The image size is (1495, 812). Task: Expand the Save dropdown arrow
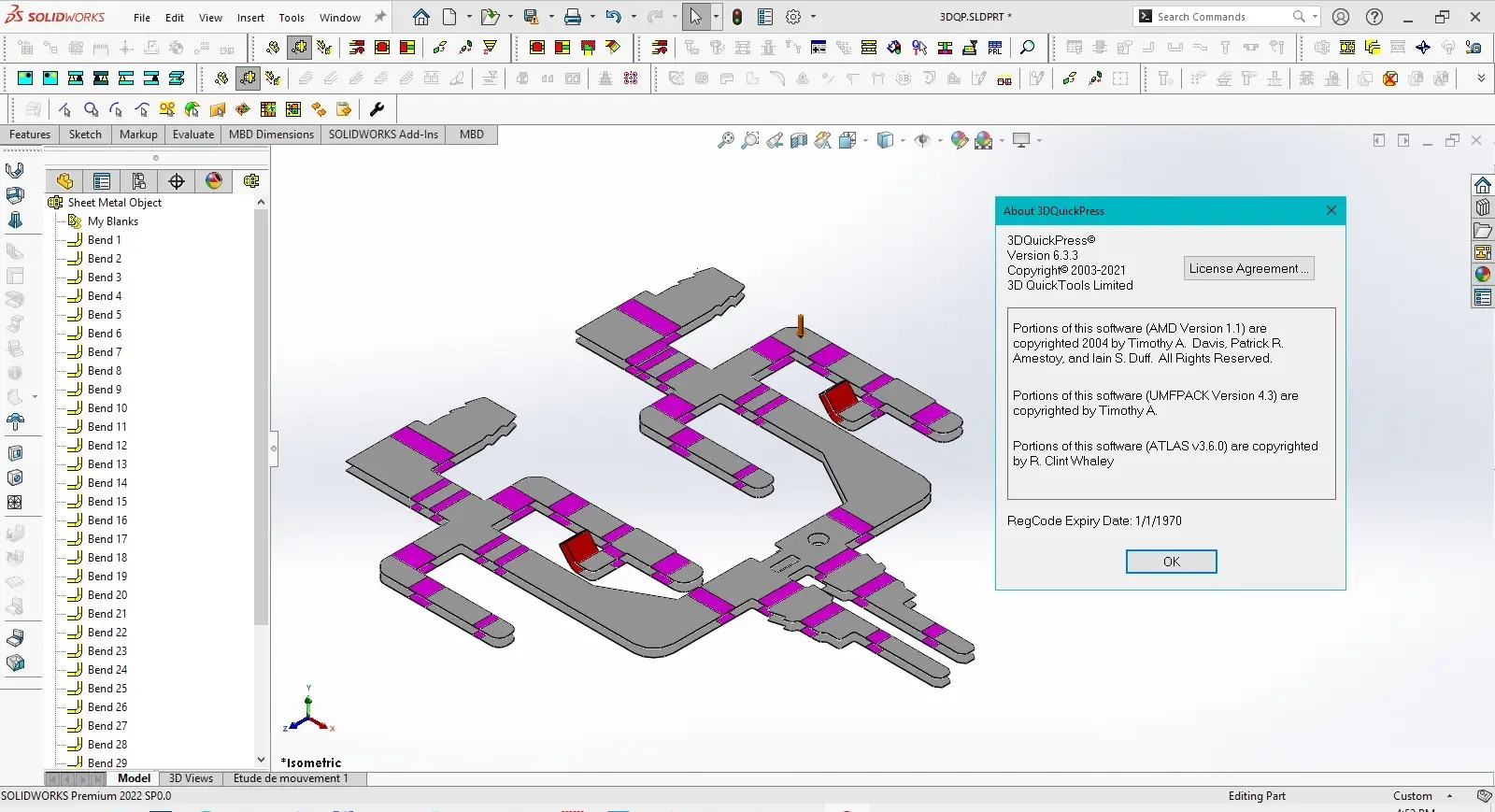click(550, 17)
